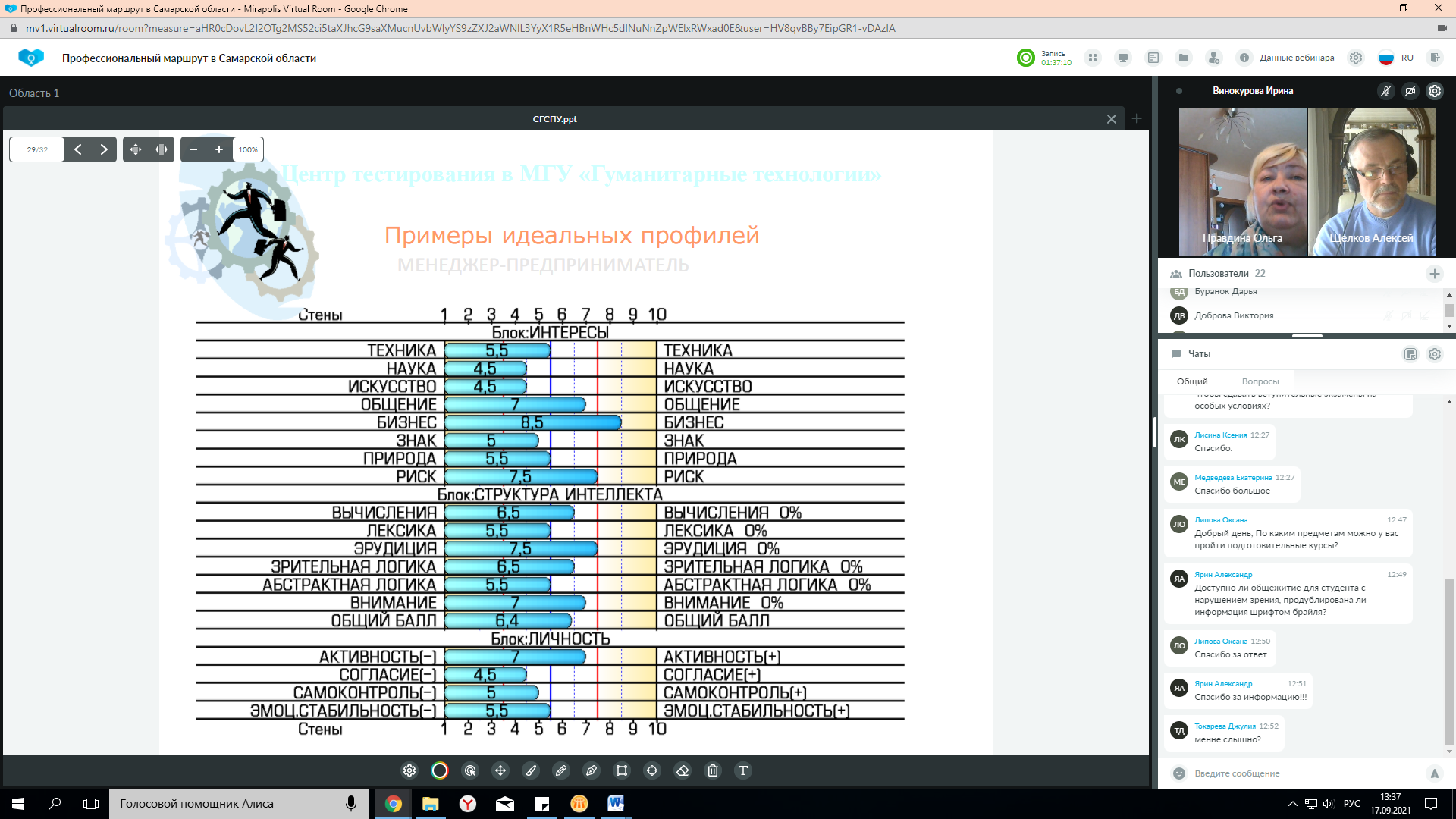Click the 100% zoom level field

tap(248, 149)
